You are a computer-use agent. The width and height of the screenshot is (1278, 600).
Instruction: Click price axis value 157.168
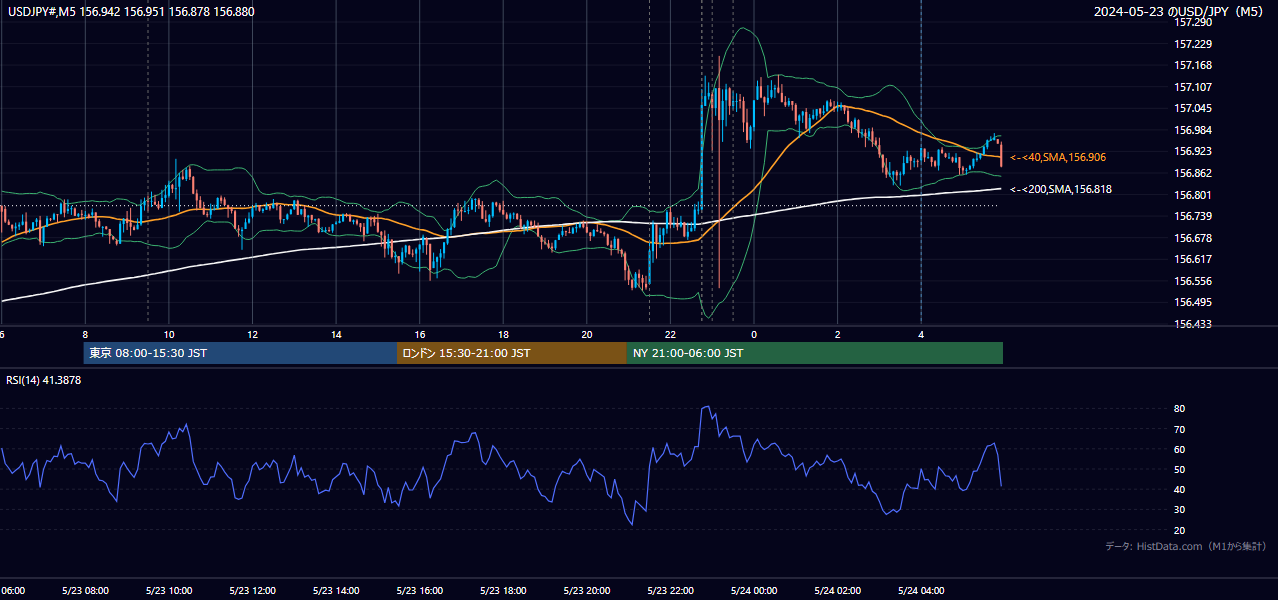pyautogui.click(x=1192, y=66)
